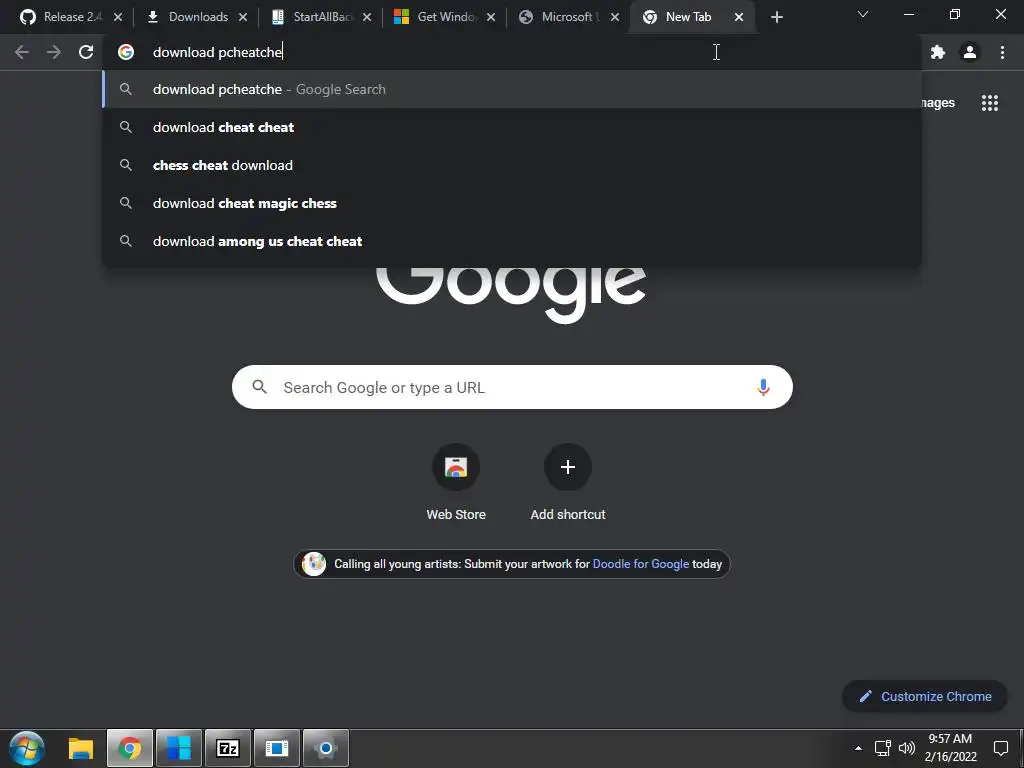Click the forward navigation arrow
The width and height of the screenshot is (1024, 768).
point(54,52)
